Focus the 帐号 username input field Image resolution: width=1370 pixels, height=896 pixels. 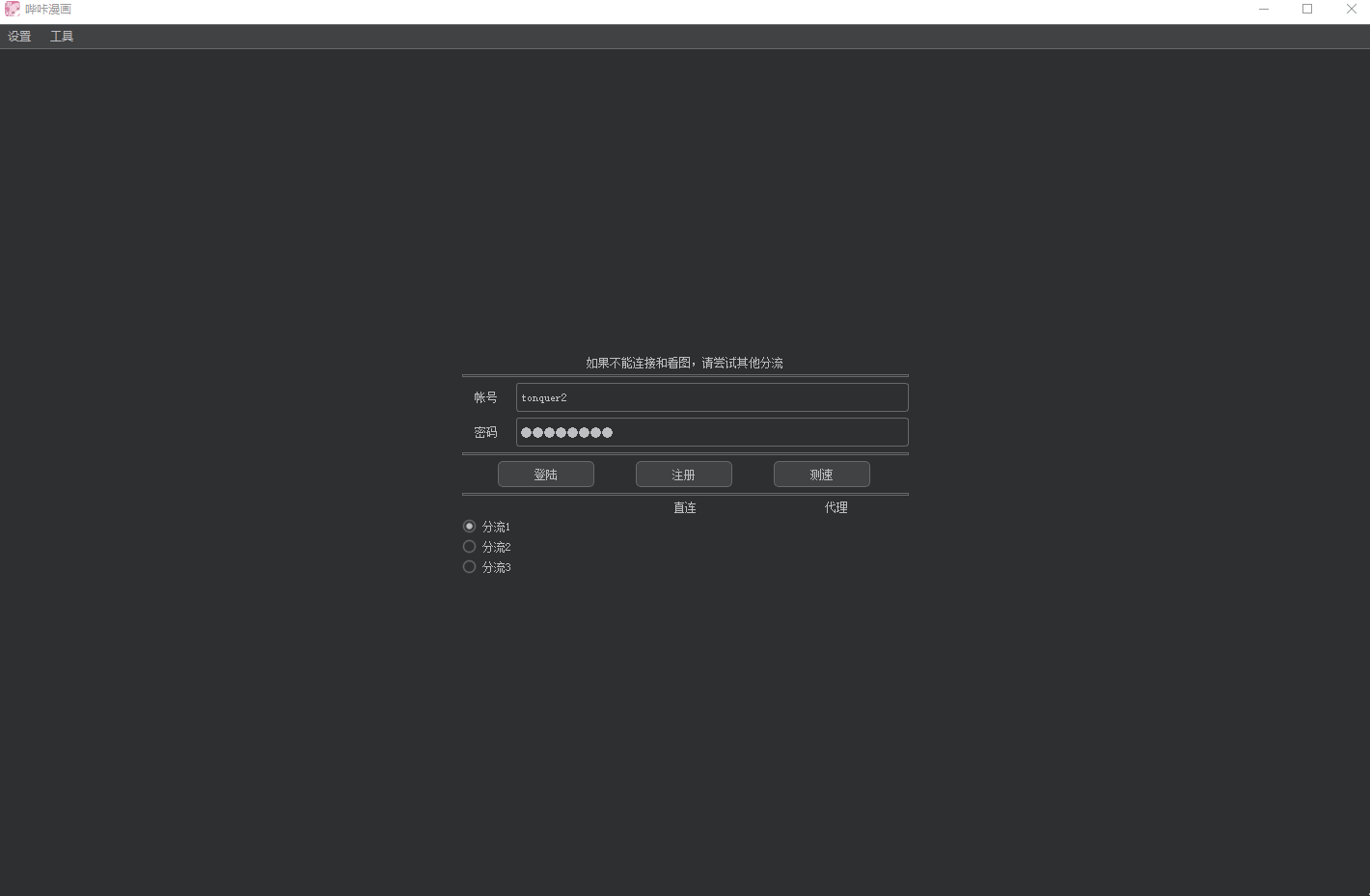(712, 397)
